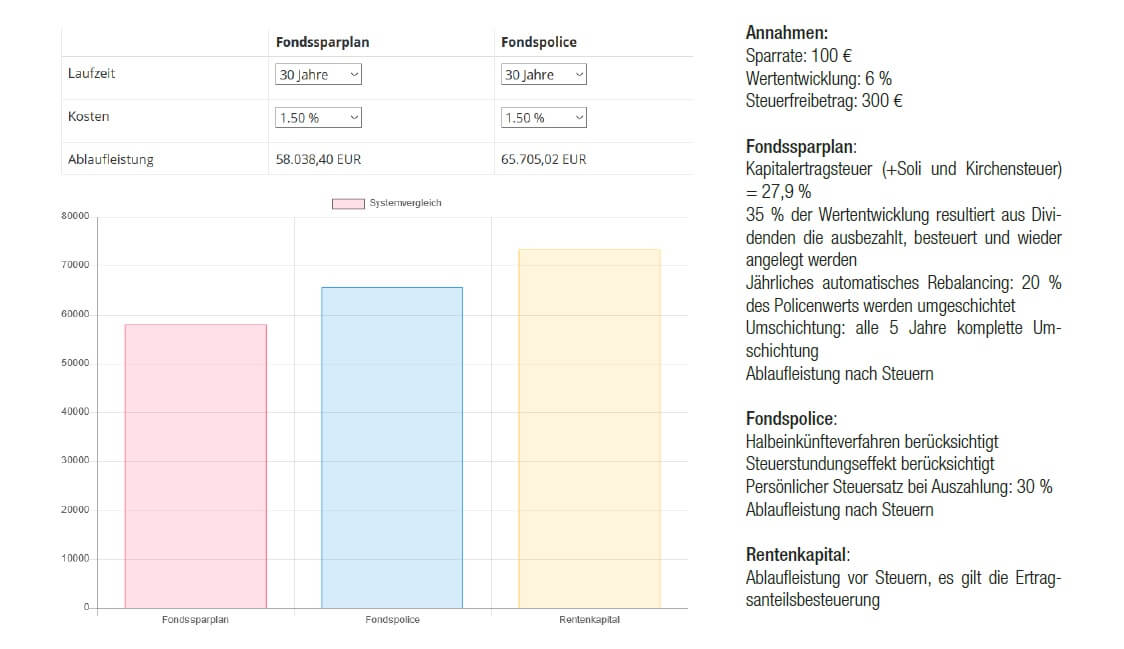
Task: Click the Laufzeit row label
Action: point(92,73)
